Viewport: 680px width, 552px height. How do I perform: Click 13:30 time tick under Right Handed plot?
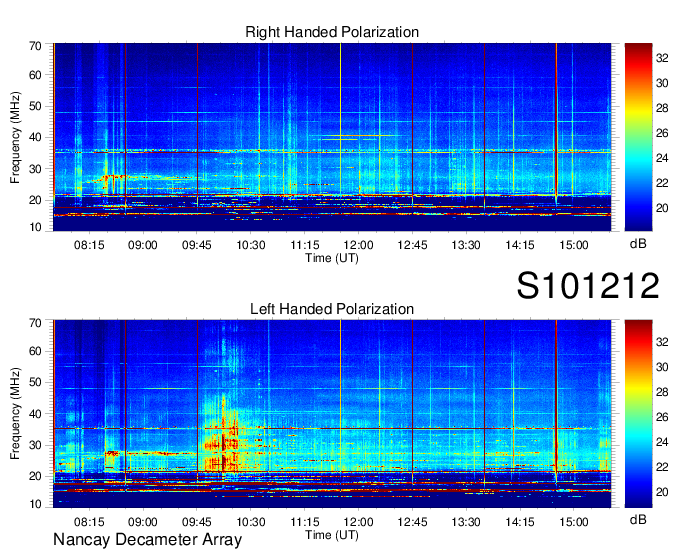click(466, 245)
